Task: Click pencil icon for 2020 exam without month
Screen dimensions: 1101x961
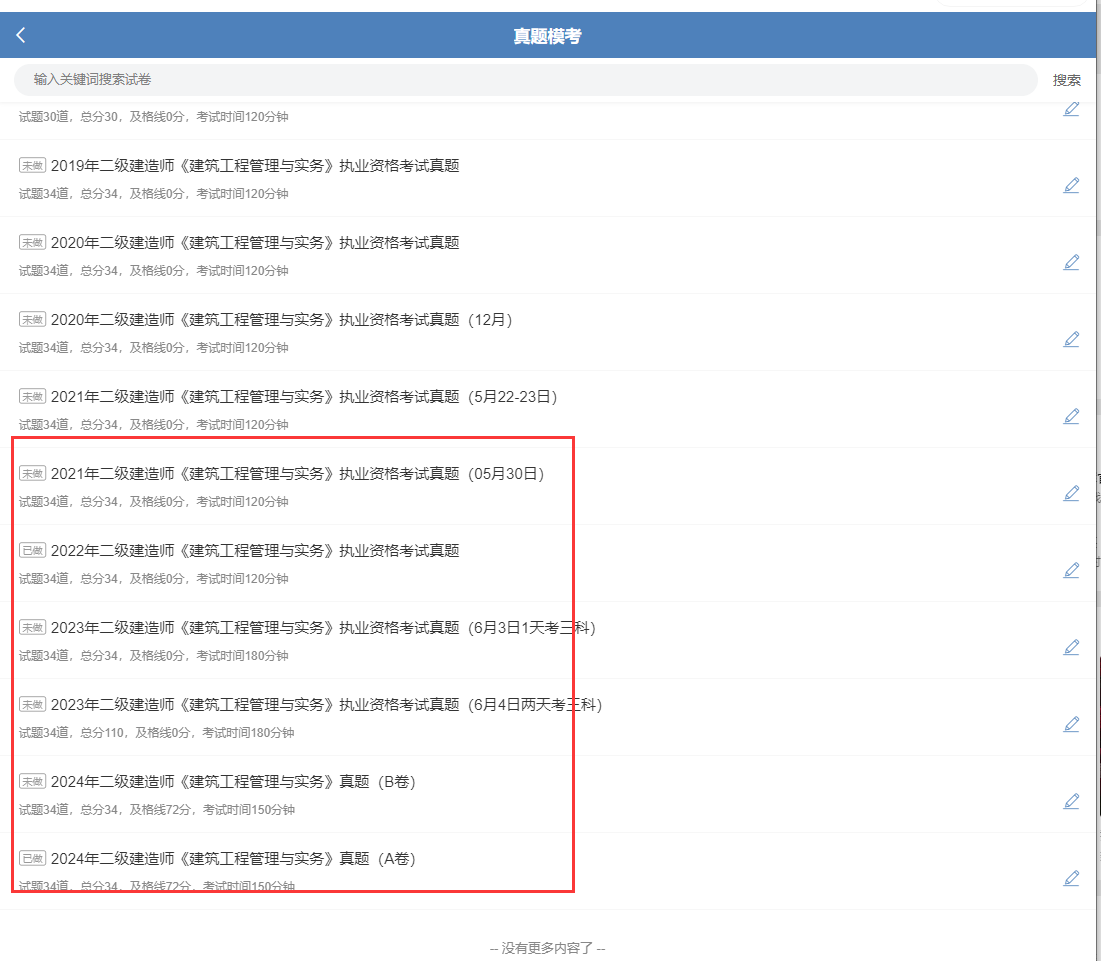Action: (1071, 263)
